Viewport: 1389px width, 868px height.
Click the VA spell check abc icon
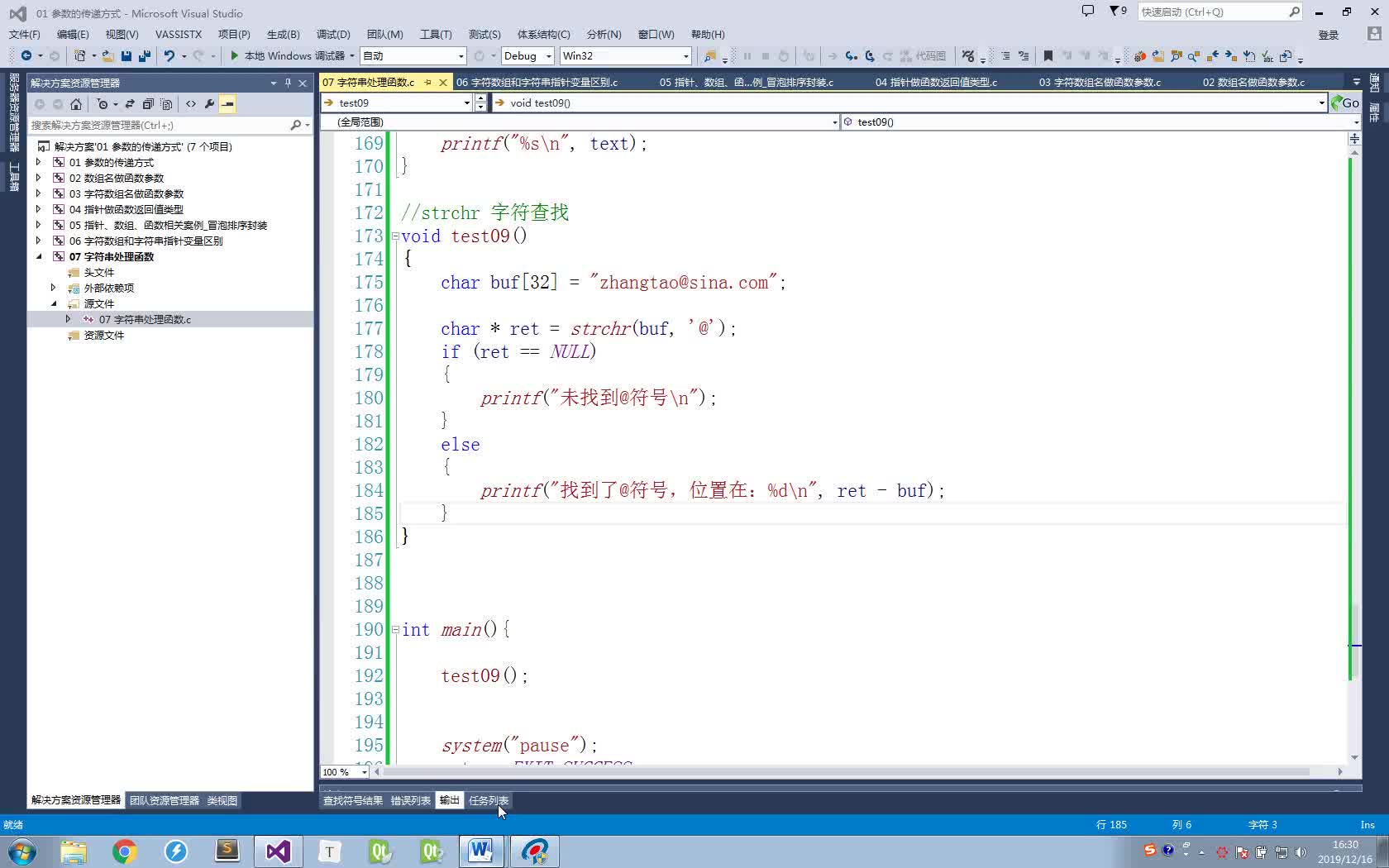click(x=1267, y=56)
